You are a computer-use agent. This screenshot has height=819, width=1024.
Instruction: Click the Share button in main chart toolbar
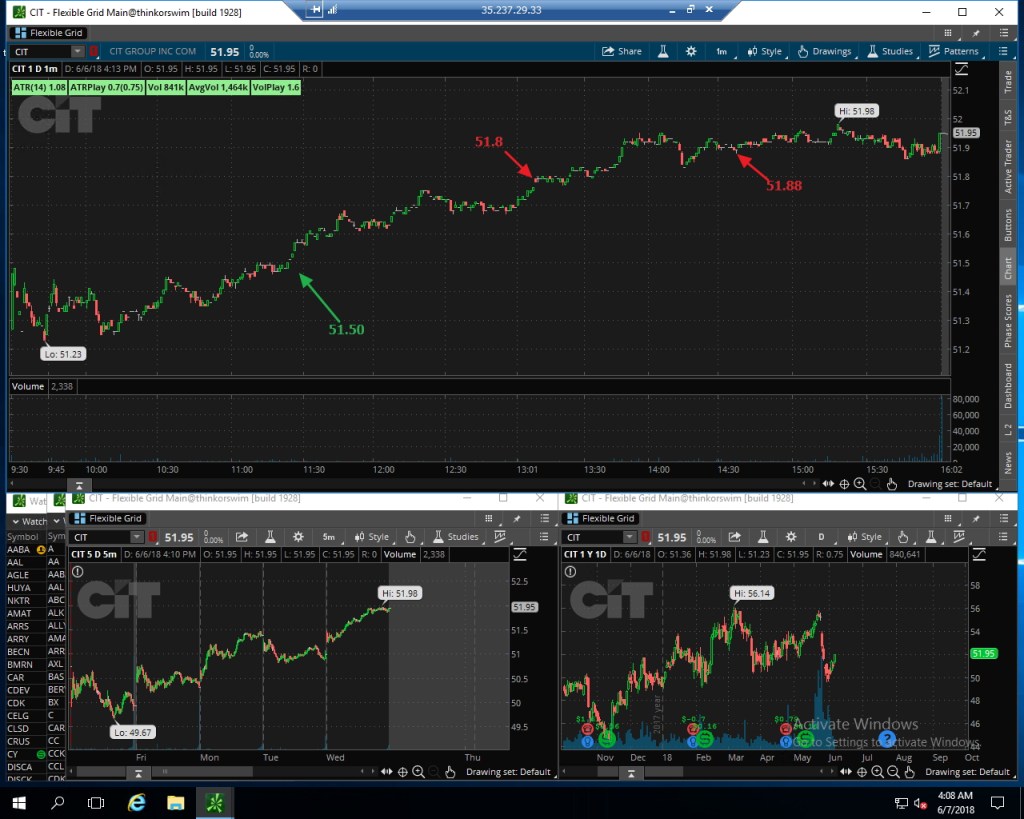coord(621,51)
